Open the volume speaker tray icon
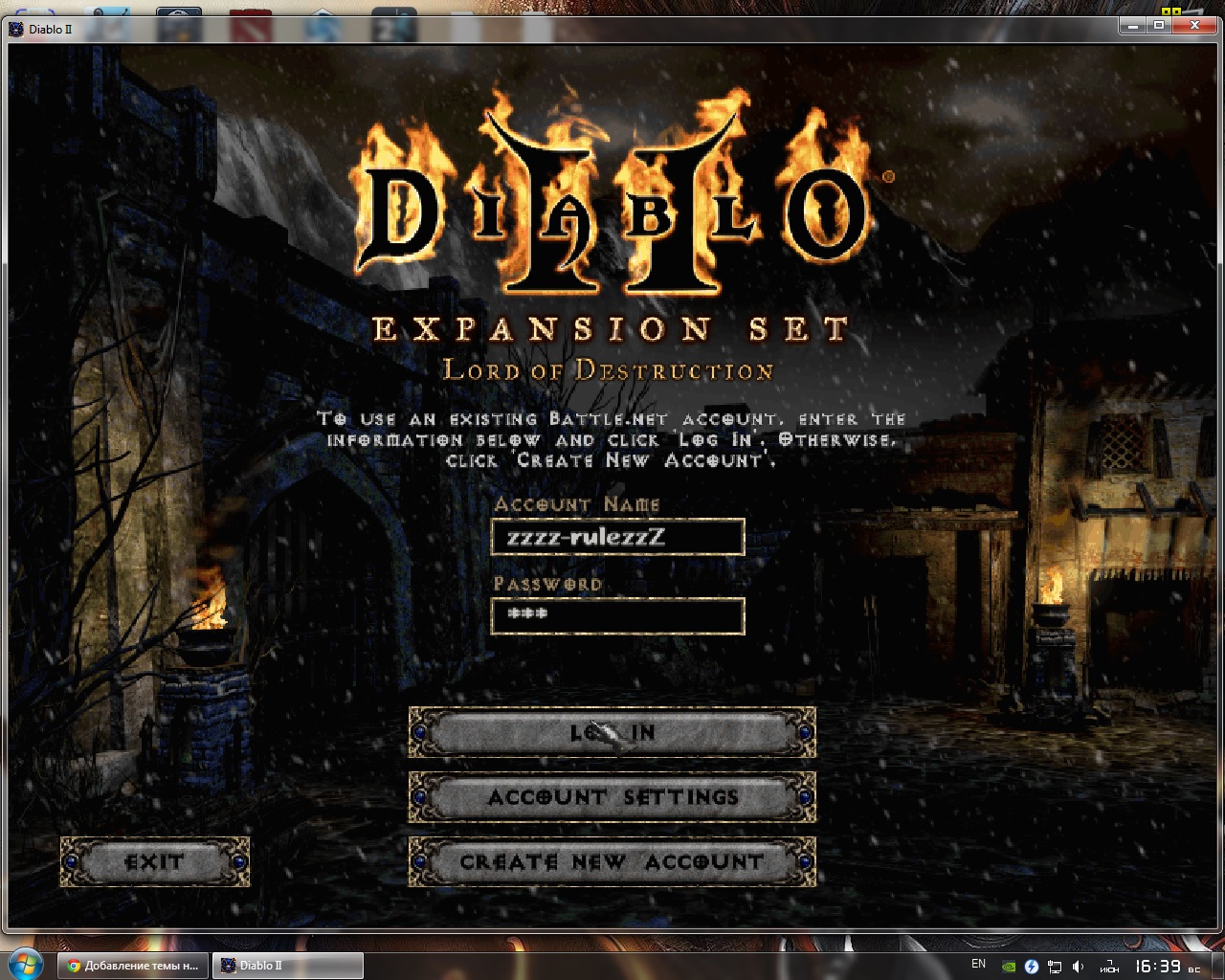This screenshot has width=1225, height=980. coord(1079,967)
